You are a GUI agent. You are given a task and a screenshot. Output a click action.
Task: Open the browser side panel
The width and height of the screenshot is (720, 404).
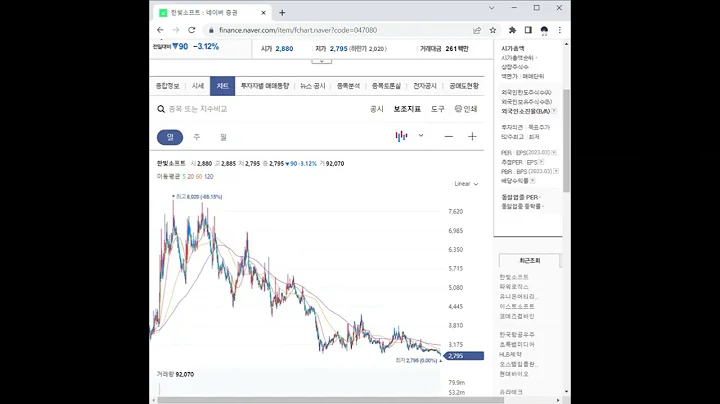(x=528, y=30)
